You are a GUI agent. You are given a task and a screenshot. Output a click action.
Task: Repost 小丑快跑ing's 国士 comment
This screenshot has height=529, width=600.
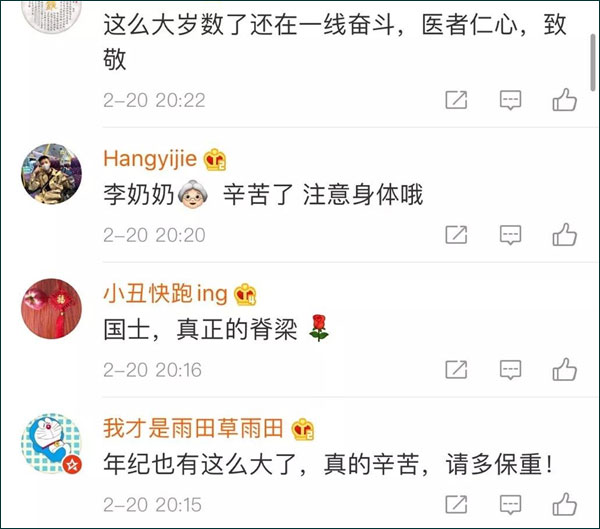pyautogui.click(x=456, y=369)
